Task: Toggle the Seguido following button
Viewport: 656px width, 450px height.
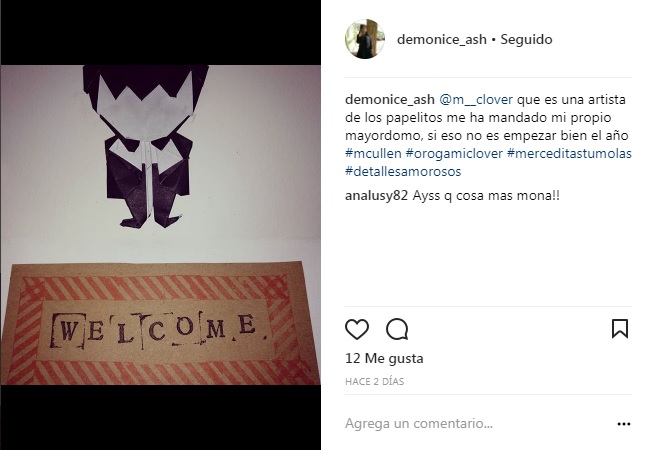Action: click(526, 39)
